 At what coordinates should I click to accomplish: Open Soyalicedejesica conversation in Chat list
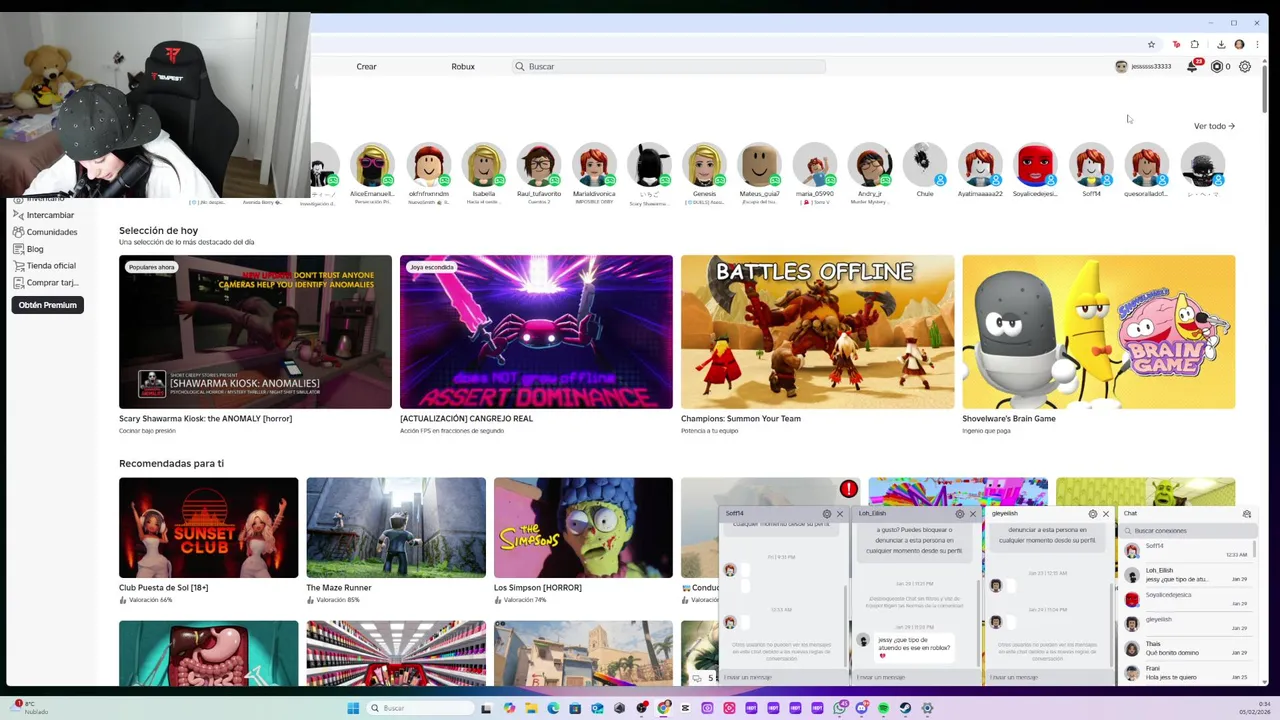tap(1186, 599)
